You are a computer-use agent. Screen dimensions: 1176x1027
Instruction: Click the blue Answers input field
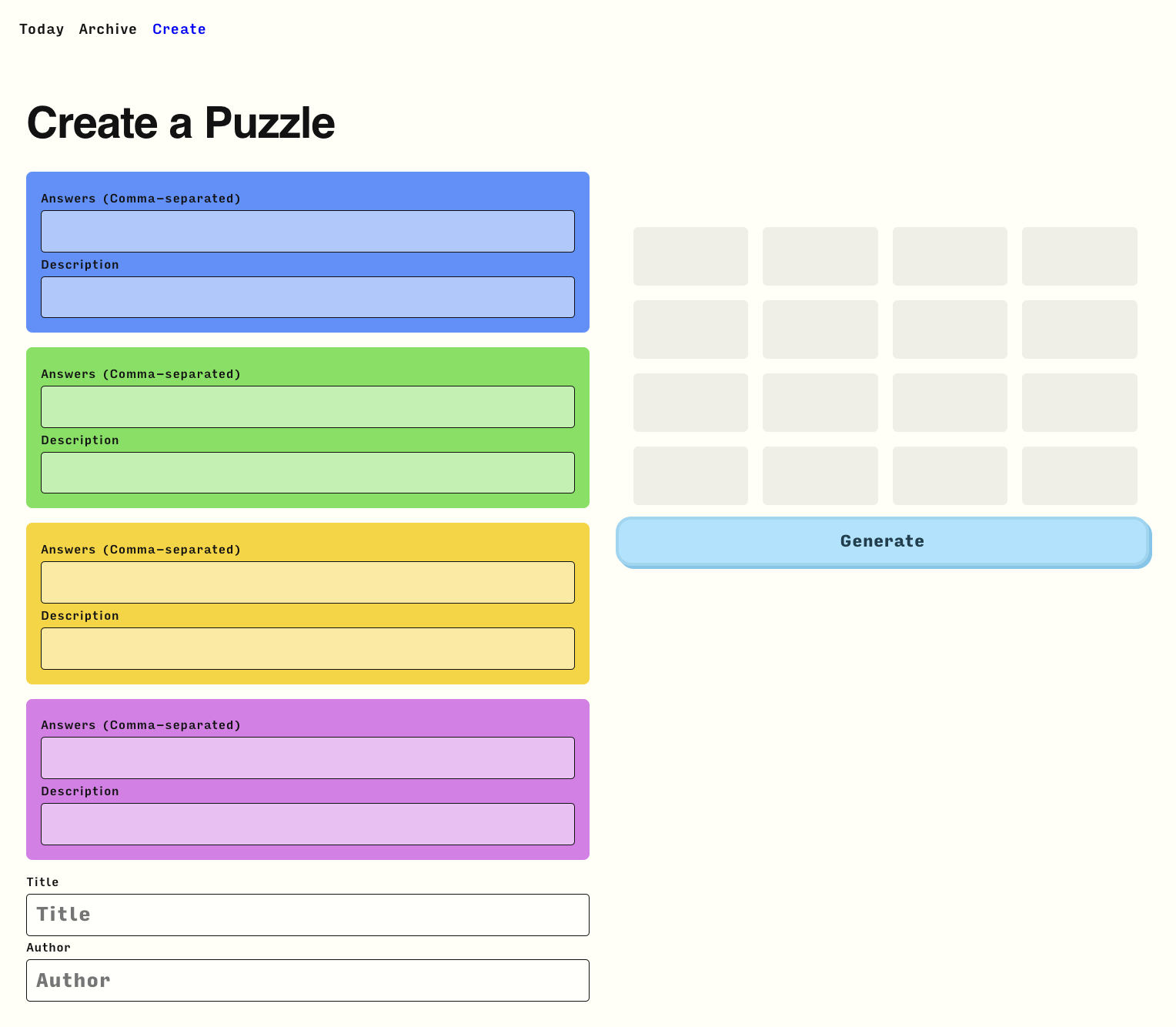[307, 231]
